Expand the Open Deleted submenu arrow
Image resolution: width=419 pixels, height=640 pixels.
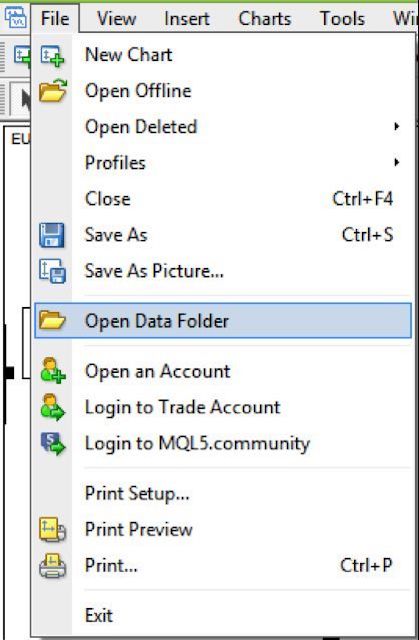[397, 127]
